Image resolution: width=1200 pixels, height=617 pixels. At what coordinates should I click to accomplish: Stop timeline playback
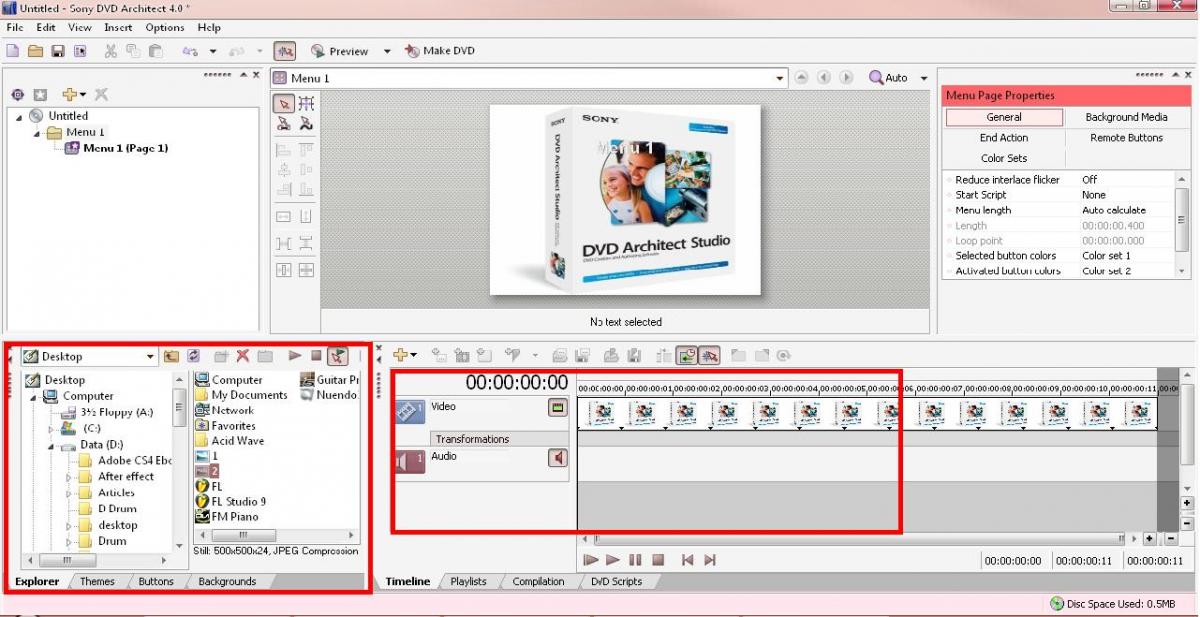(x=658, y=561)
